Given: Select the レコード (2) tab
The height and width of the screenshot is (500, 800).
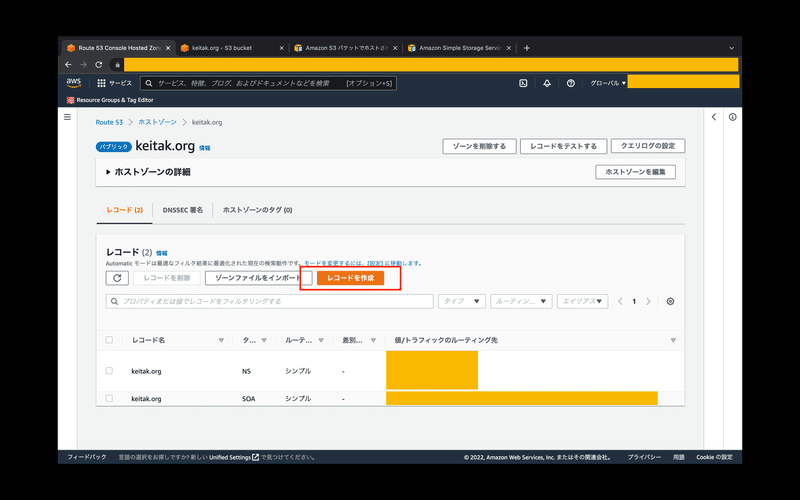Looking at the screenshot, I should click(x=124, y=210).
